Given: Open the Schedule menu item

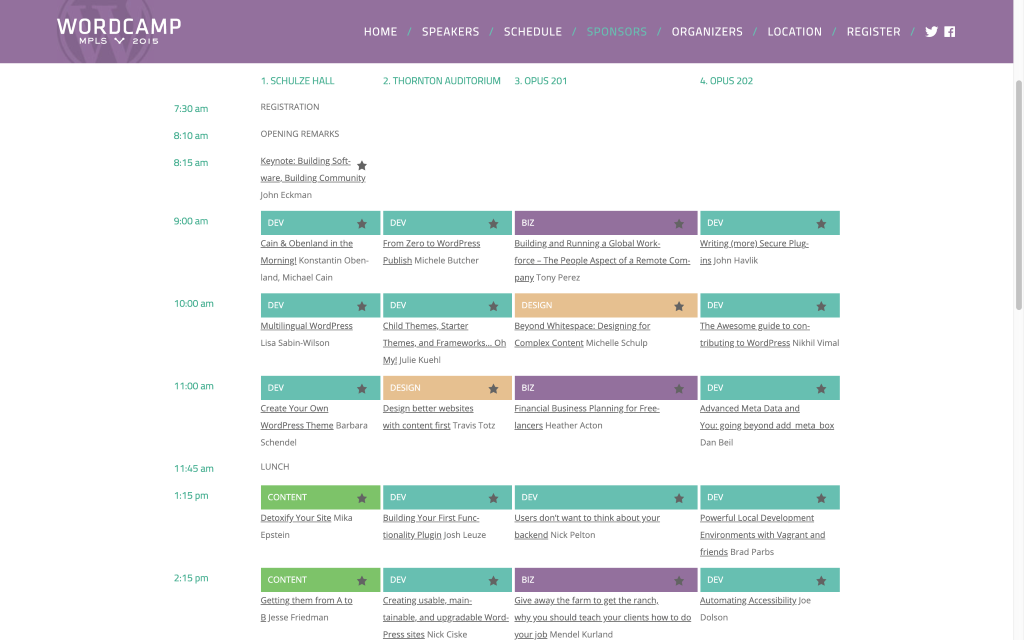Looking at the screenshot, I should click(532, 32).
